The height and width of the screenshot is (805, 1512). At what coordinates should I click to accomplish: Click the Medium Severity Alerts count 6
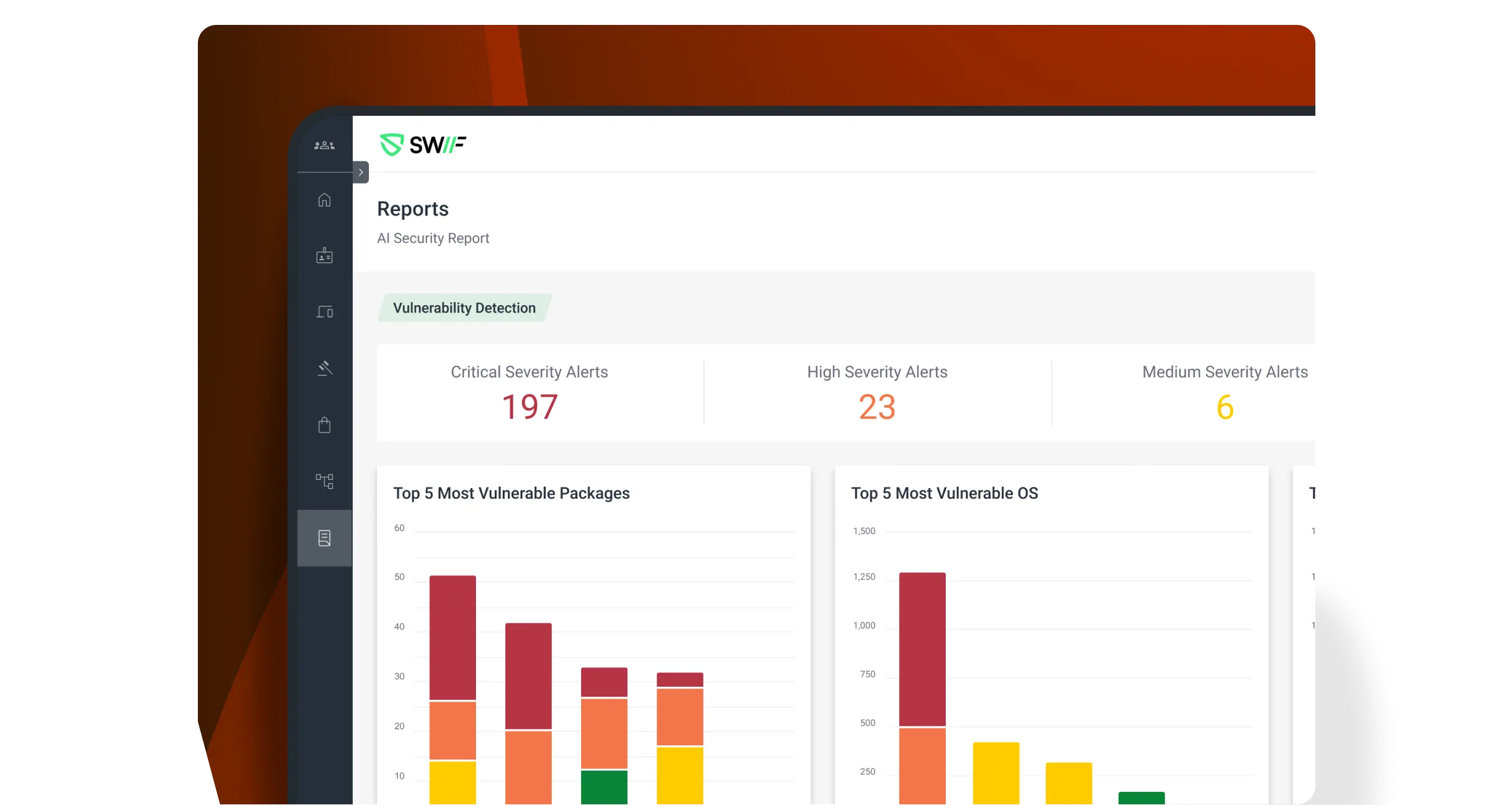tap(1225, 407)
